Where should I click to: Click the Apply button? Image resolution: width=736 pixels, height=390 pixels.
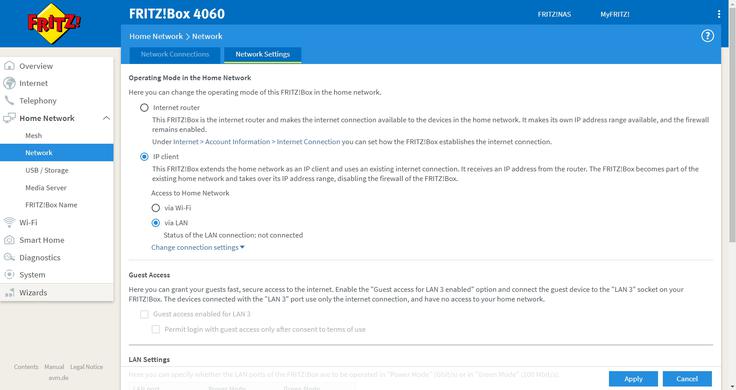pos(633,379)
